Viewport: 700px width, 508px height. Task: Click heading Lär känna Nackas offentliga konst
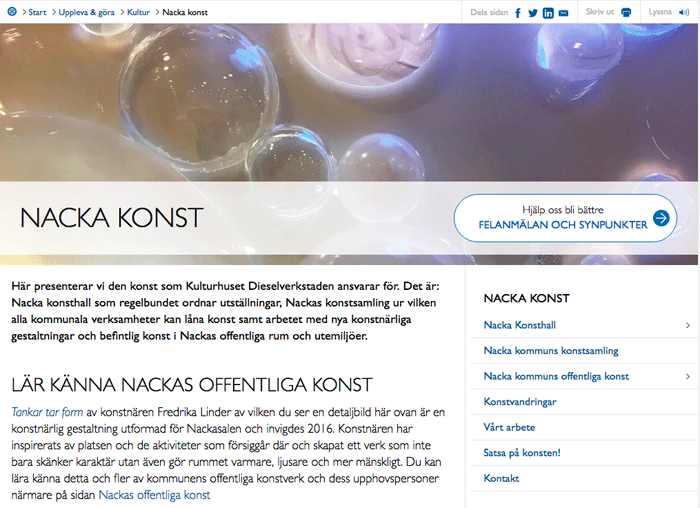tap(192, 385)
